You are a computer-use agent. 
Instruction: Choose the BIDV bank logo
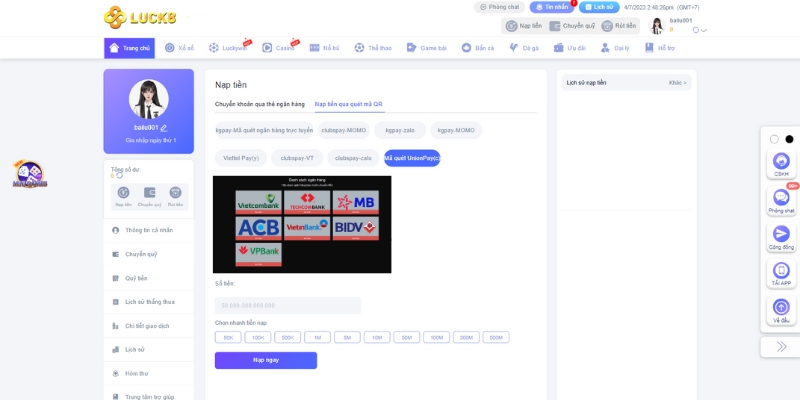356,228
